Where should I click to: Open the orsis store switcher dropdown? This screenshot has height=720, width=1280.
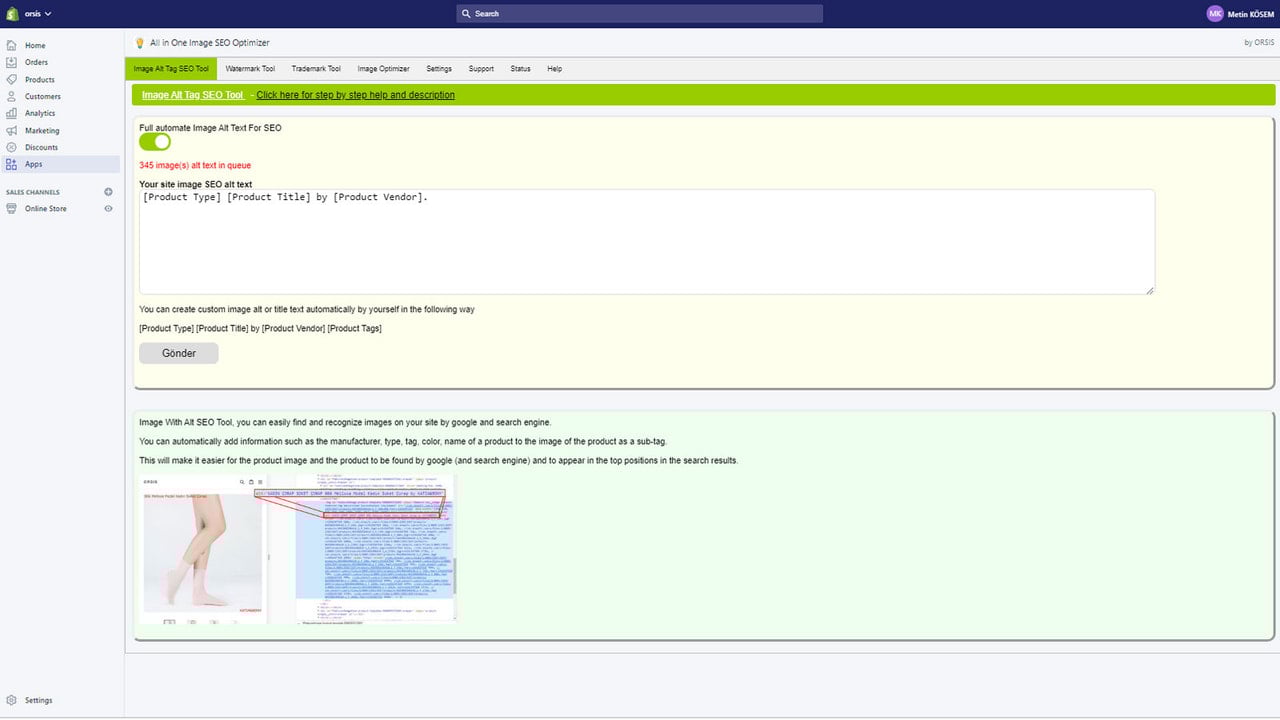click(x=37, y=14)
